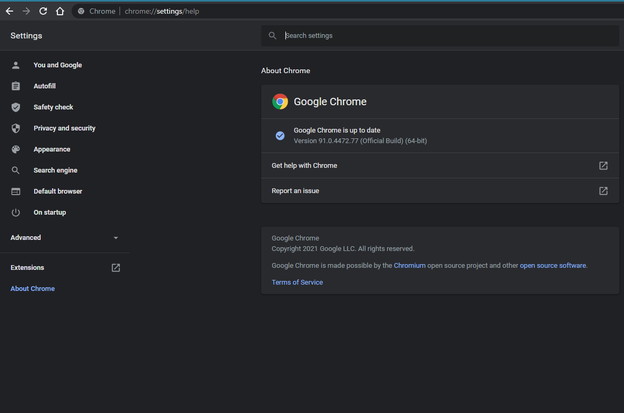The image size is (624, 413).
Task: Click external link icon for Report an issue
Action: pos(603,191)
